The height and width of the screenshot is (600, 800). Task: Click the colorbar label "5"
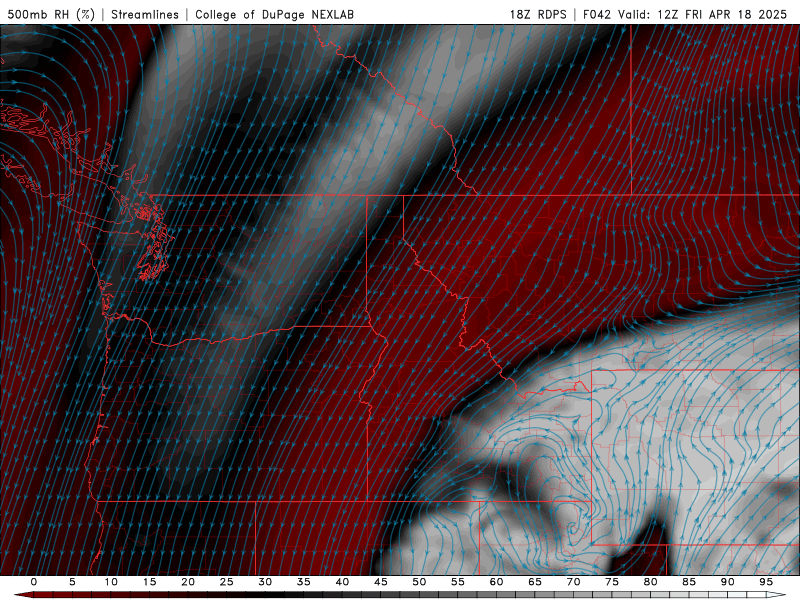tap(72, 582)
